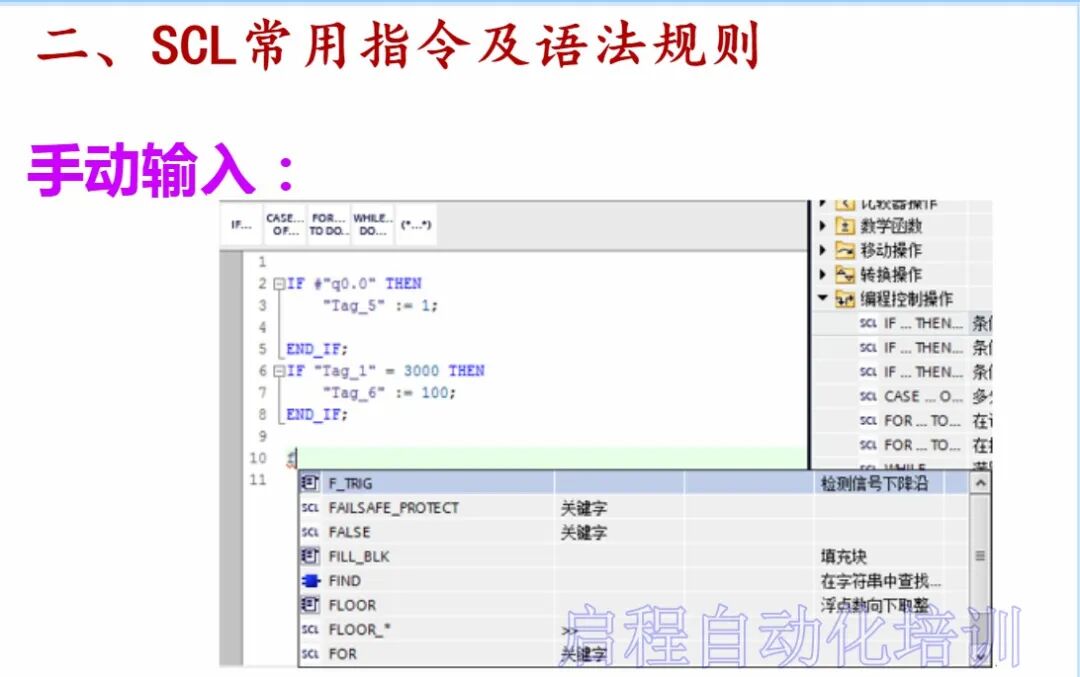The image size is (1080, 677).
Task: Click the 移动操作 folder icon
Action: (x=844, y=250)
